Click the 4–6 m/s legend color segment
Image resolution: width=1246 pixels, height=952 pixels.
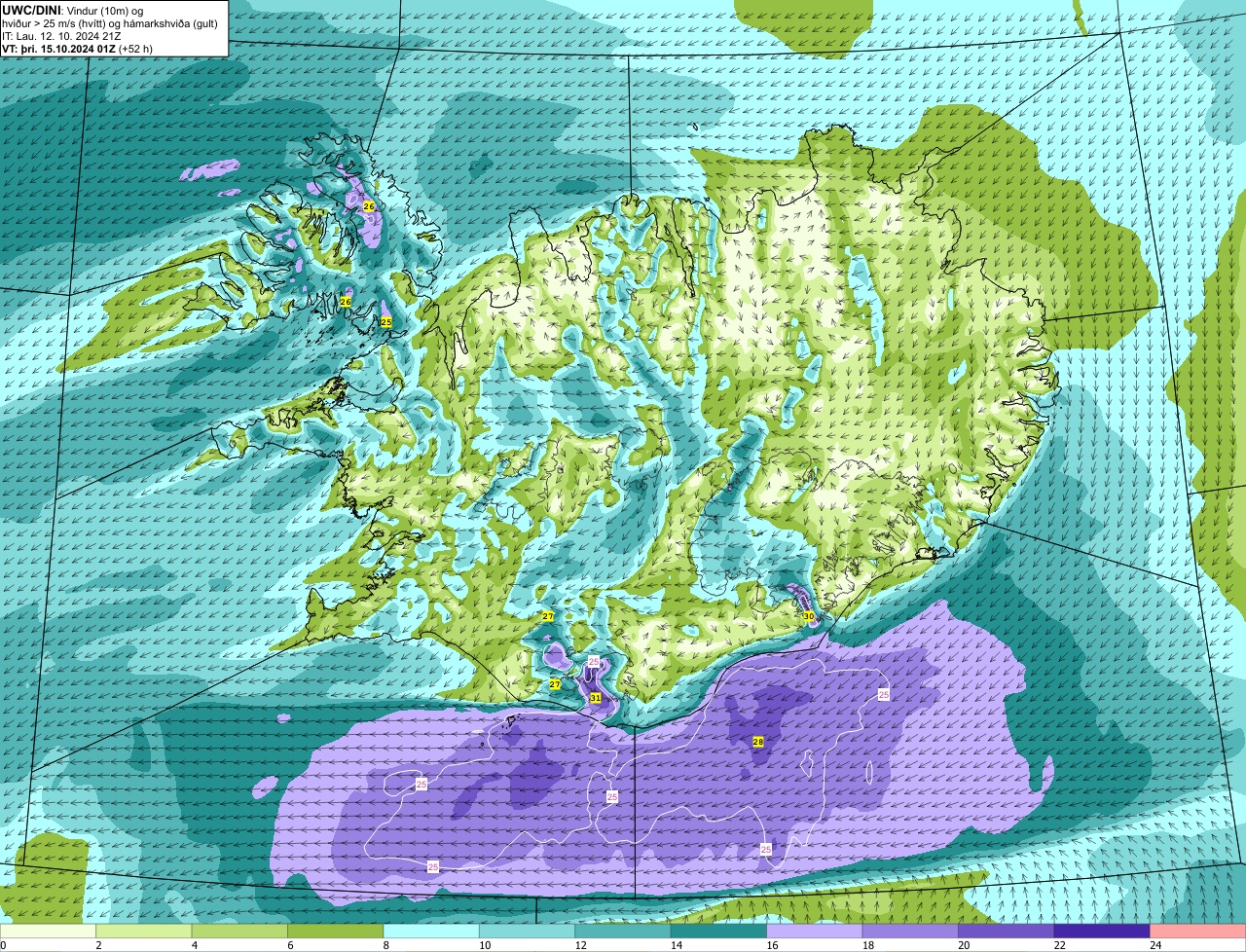click(240, 932)
